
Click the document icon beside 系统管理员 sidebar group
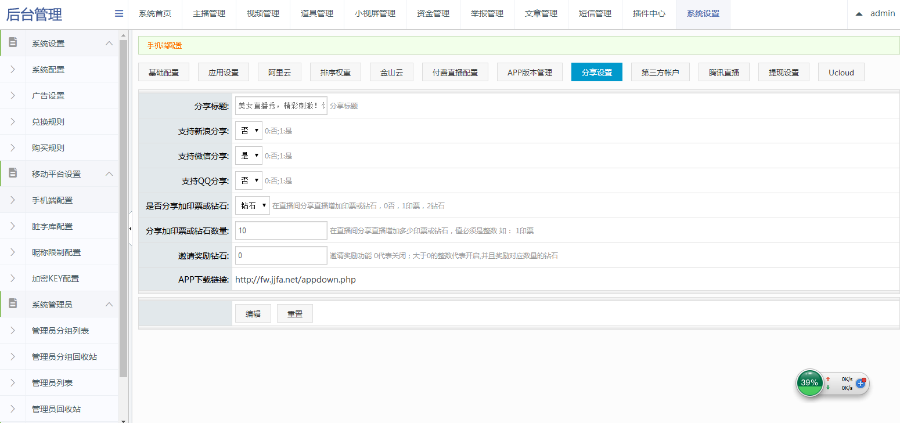point(13,304)
